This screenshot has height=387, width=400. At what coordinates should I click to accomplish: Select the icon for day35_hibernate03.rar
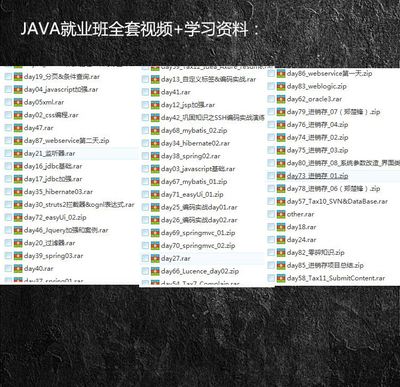[18, 192]
